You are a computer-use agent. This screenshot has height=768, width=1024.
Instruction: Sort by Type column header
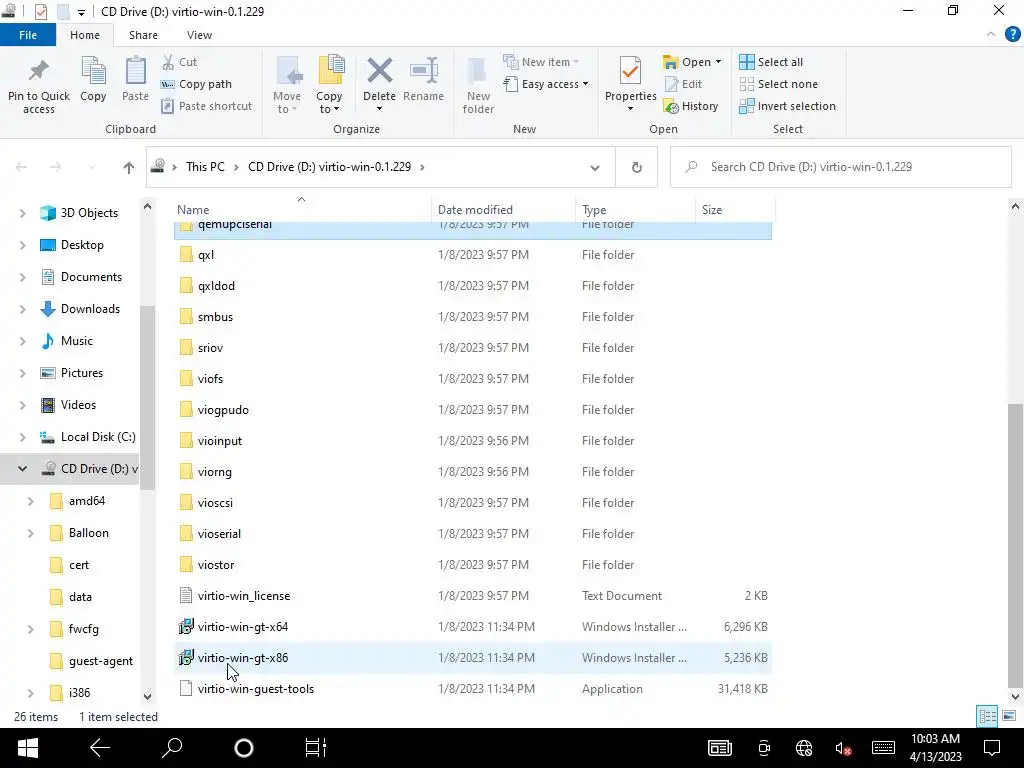635,210
